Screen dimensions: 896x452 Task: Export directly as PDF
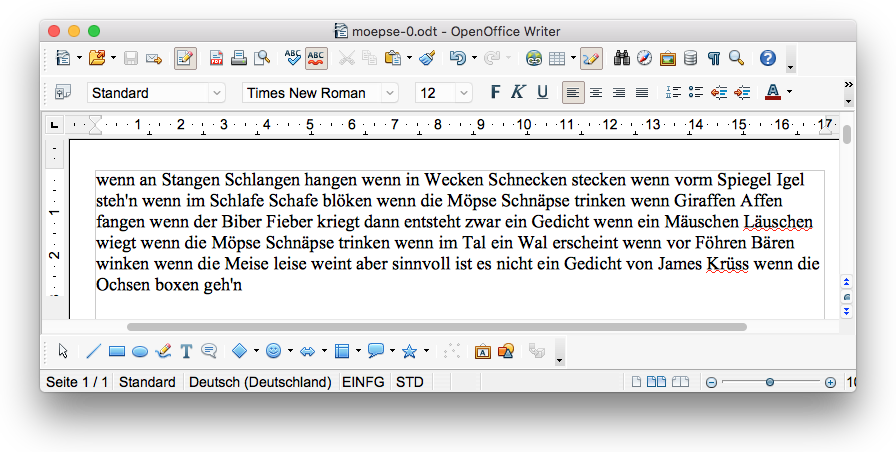click(216, 58)
